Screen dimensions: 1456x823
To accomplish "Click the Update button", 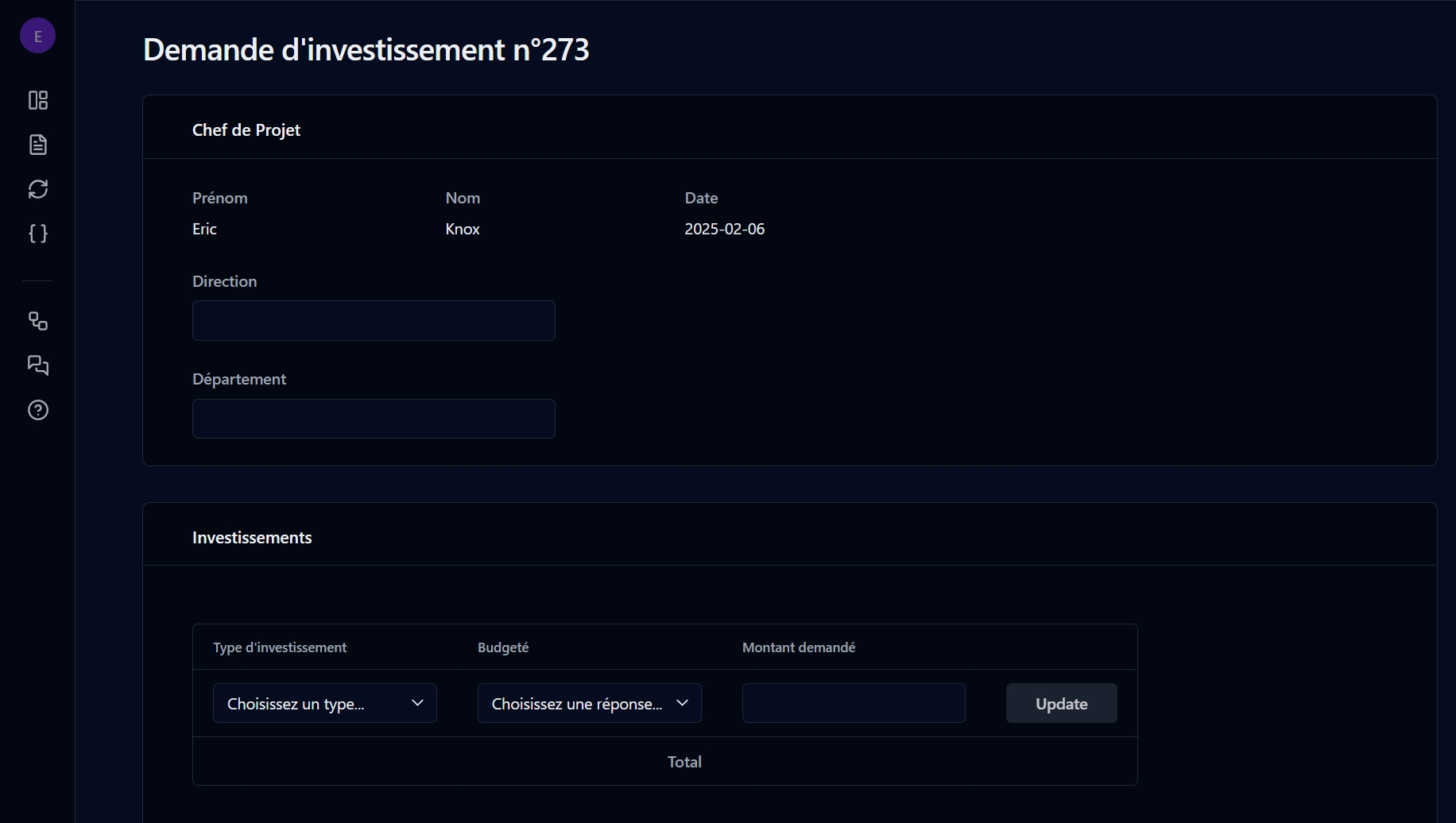I will 1061,703.
